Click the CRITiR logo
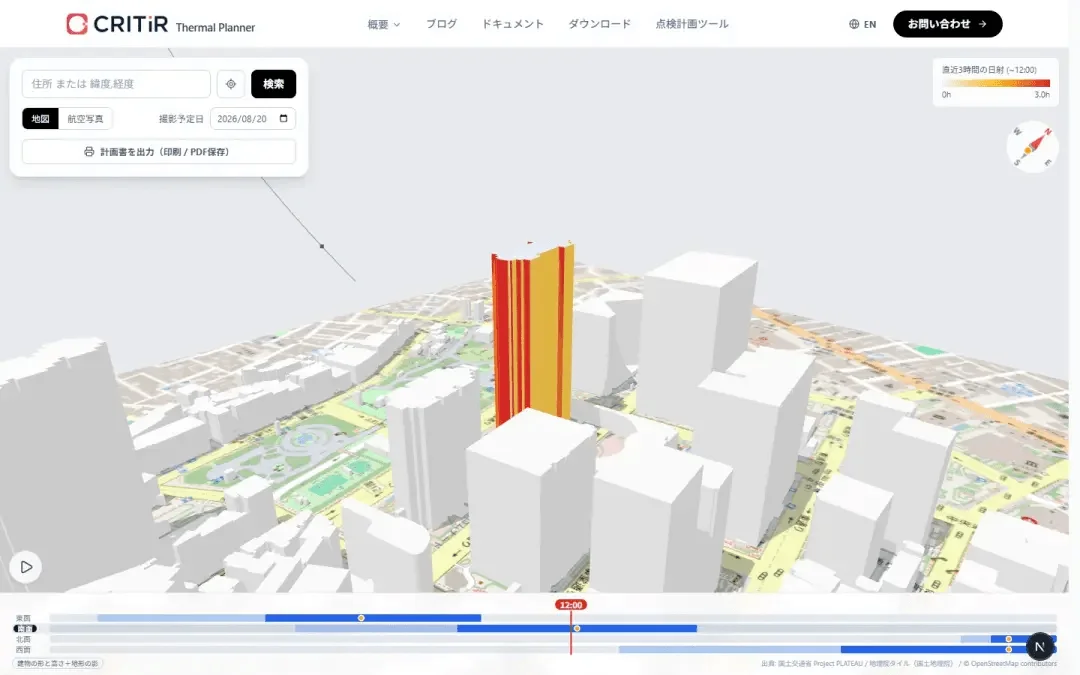The height and width of the screenshot is (675, 1080). click(x=117, y=24)
